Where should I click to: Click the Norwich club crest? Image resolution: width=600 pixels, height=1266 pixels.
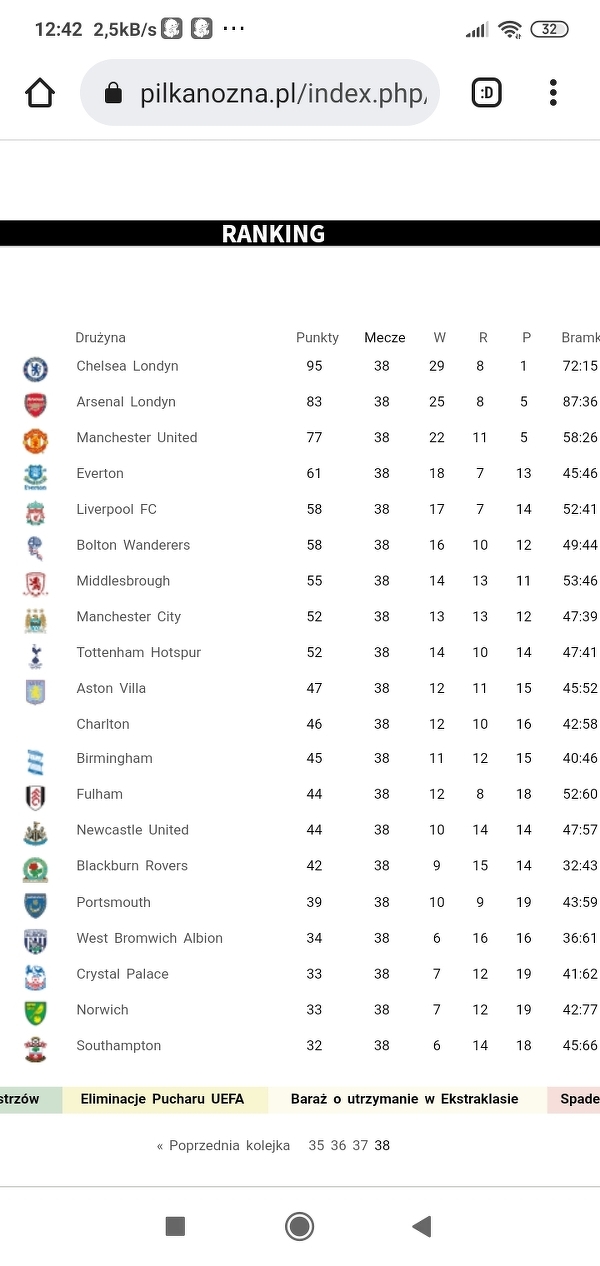click(35, 1012)
